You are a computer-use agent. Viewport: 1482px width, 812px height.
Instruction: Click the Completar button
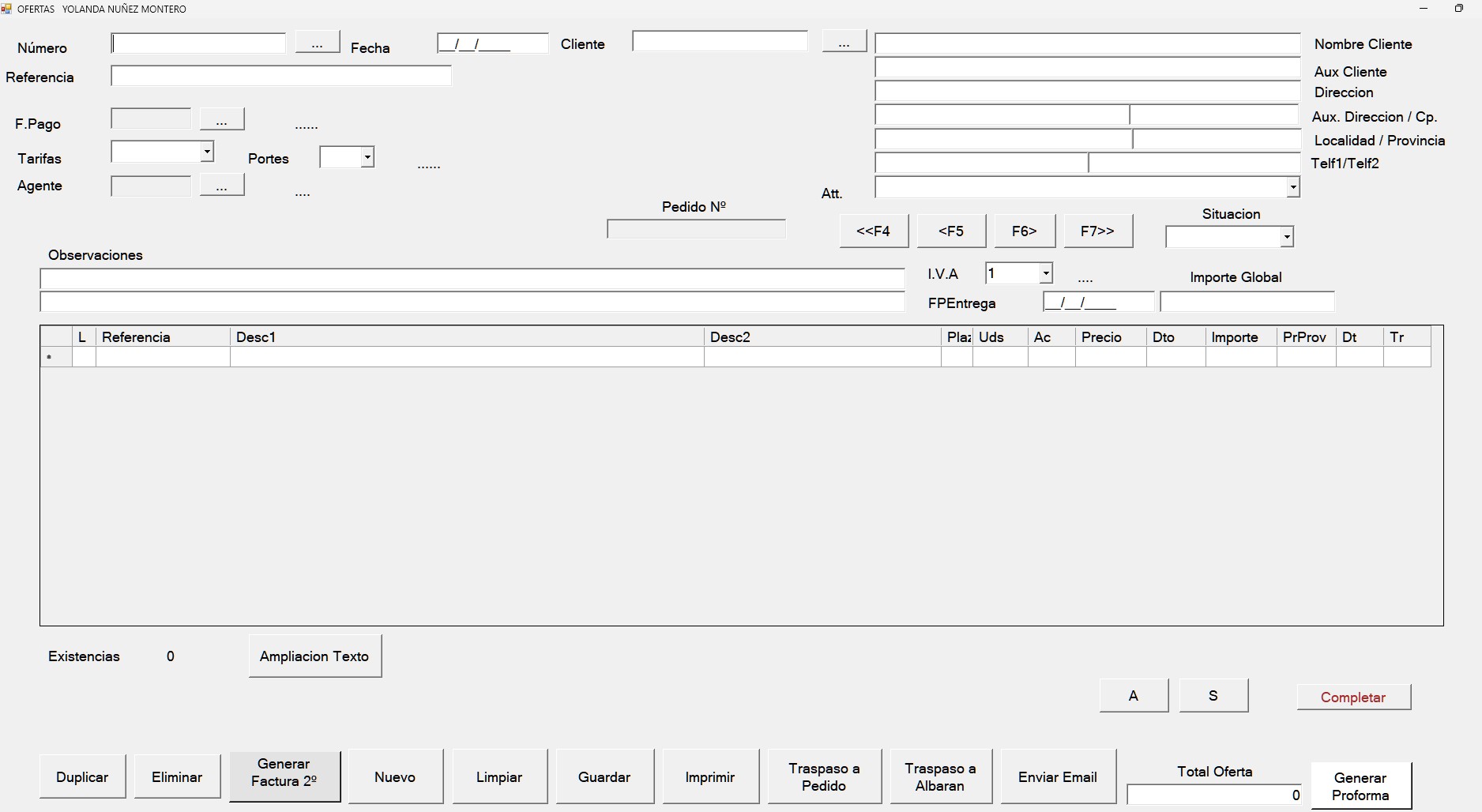1352,697
